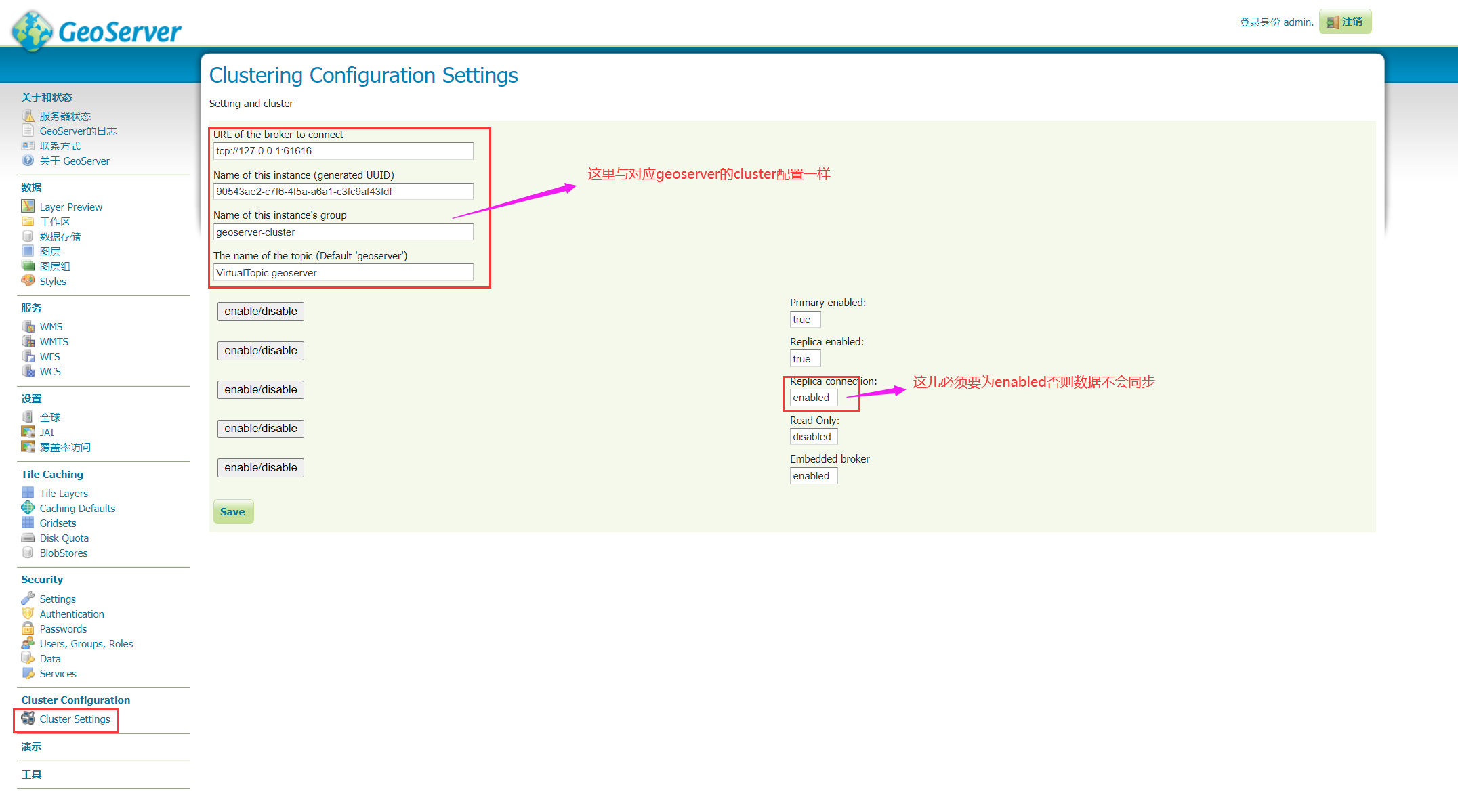
Task: Open the Layer Preview link
Action: (x=71, y=207)
